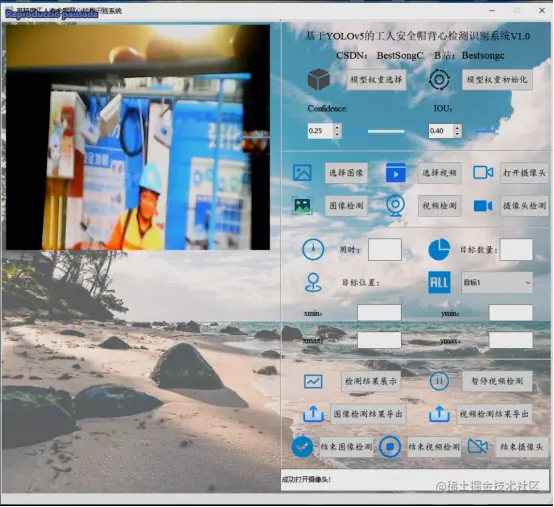Choose 选择视频 button
This screenshot has width=554, height=507.
pos(440,173)
